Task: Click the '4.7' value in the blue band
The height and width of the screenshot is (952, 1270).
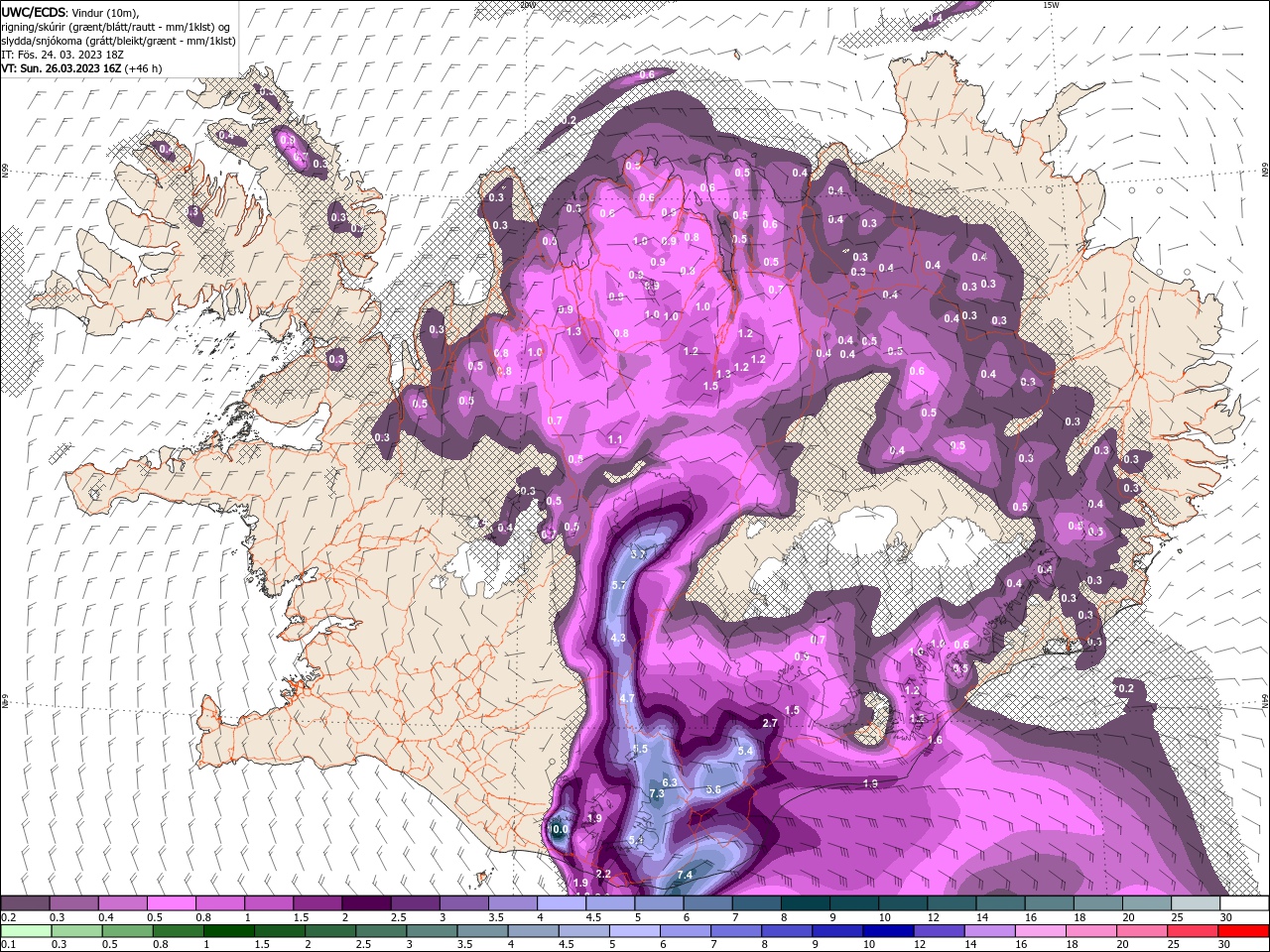Action: tap(627, 699)
